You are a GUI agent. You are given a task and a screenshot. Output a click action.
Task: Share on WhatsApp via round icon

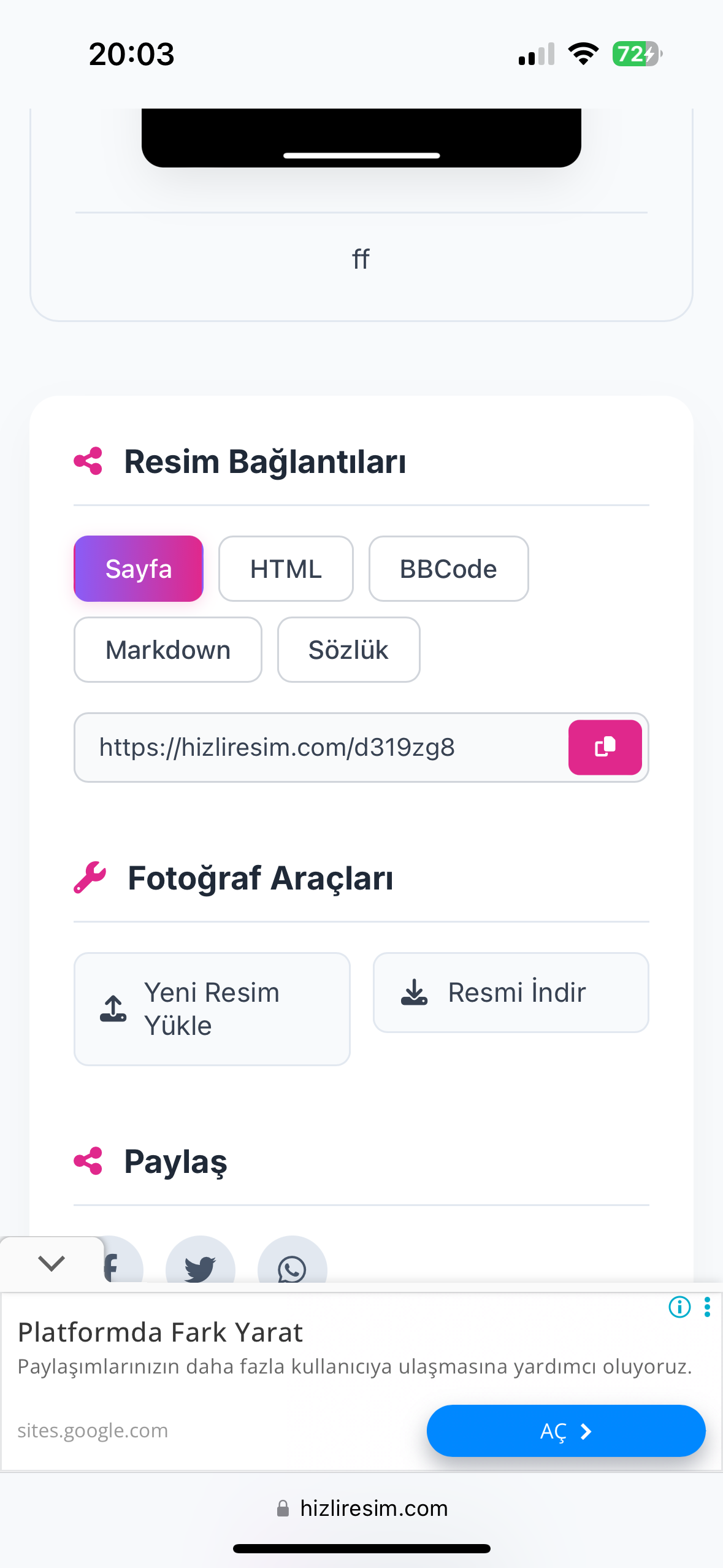coord(292,1260)
